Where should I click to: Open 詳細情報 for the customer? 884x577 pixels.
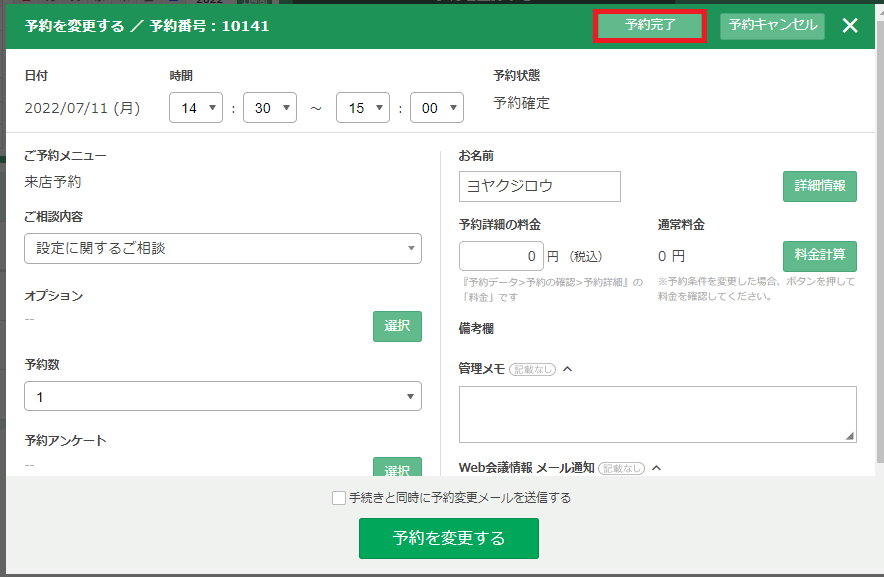[819, 186]
